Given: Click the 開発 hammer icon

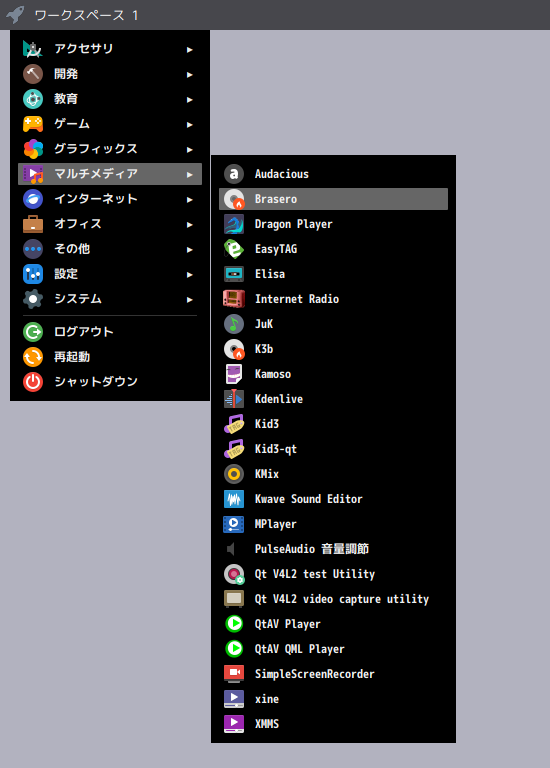Looking at the screenshot, I should point(33,74).
